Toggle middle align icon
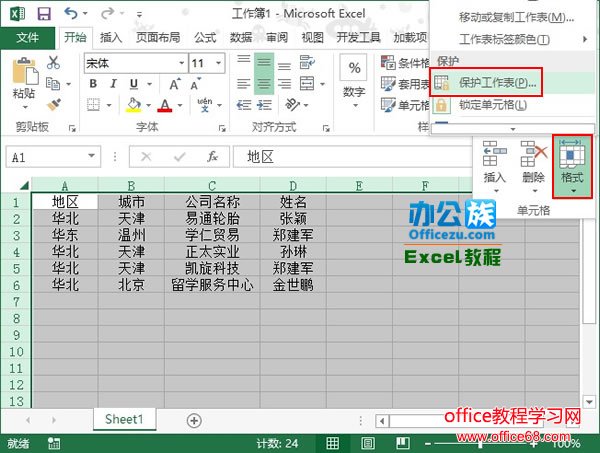Image resolution: width=600 pixels, height=453 pixels. pos(264,62)
